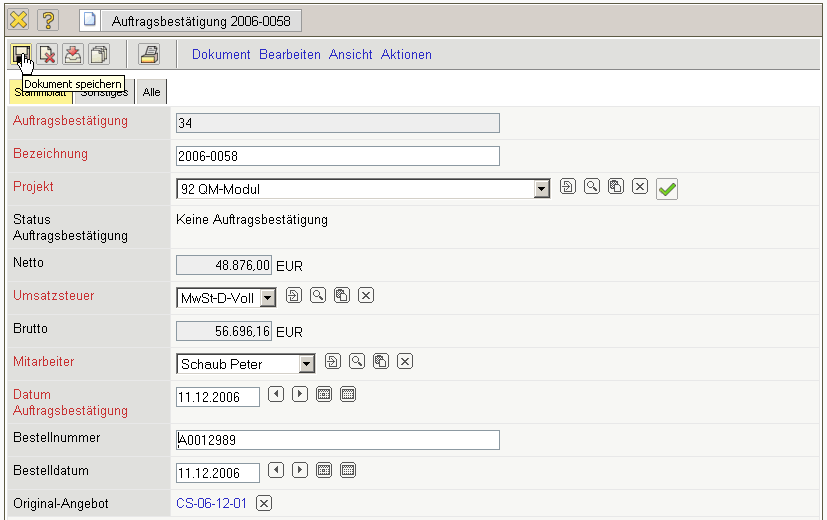Viewport: 827px width, 520px height.
Task: Open the CS-06-12-01 original offer link
Action: coord(211,503)
